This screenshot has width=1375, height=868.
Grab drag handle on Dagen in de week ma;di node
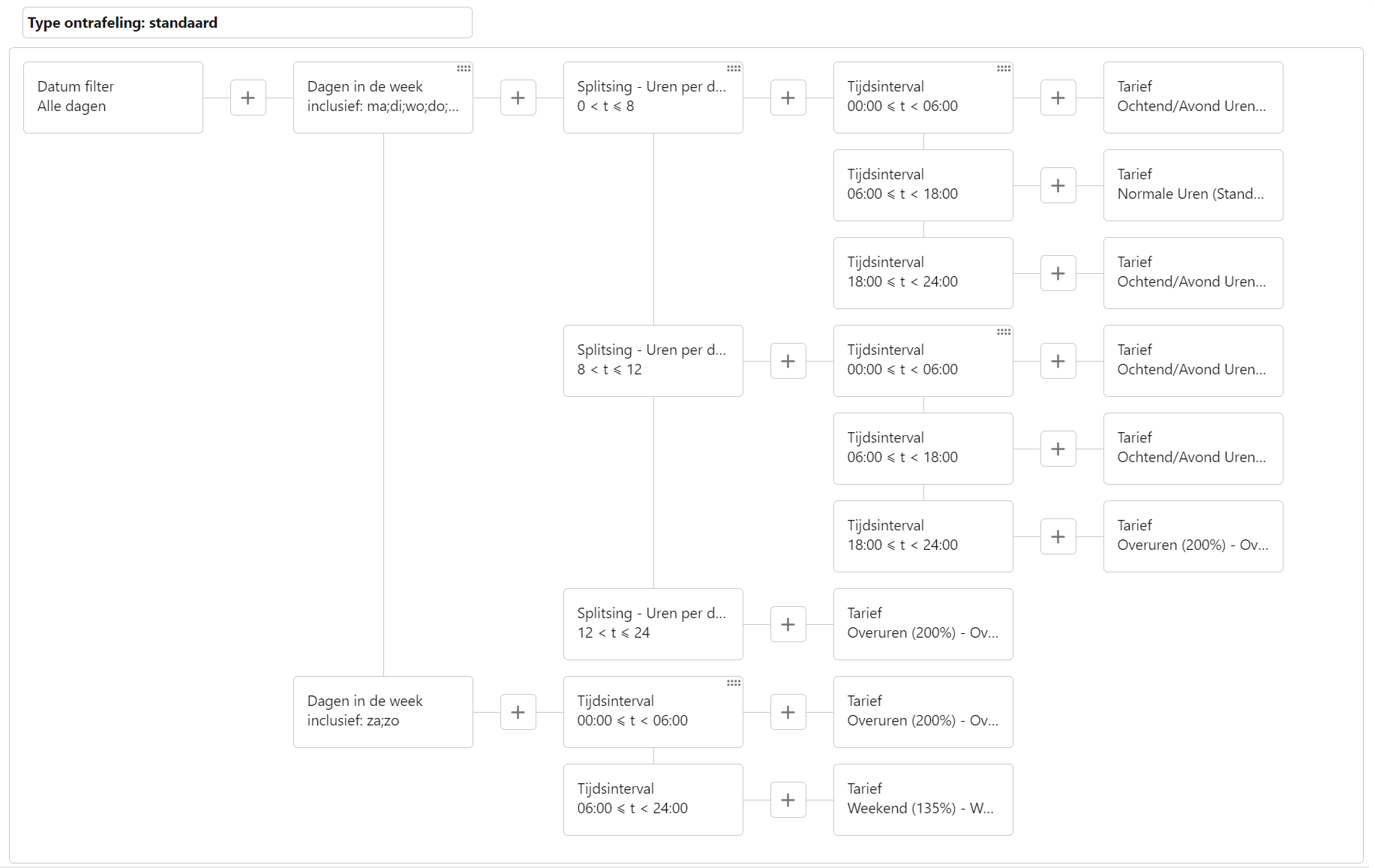[x=464, y=68]
